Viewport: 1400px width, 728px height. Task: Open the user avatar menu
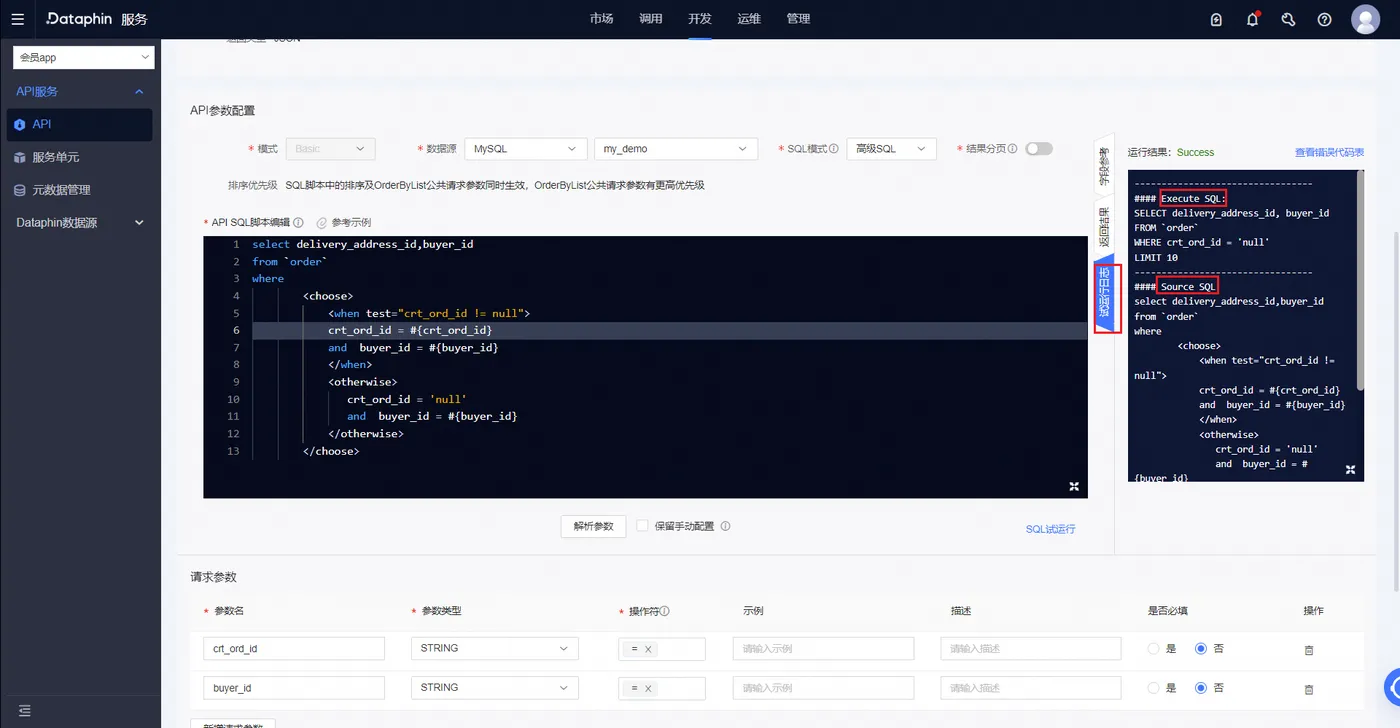point(1365,19)
